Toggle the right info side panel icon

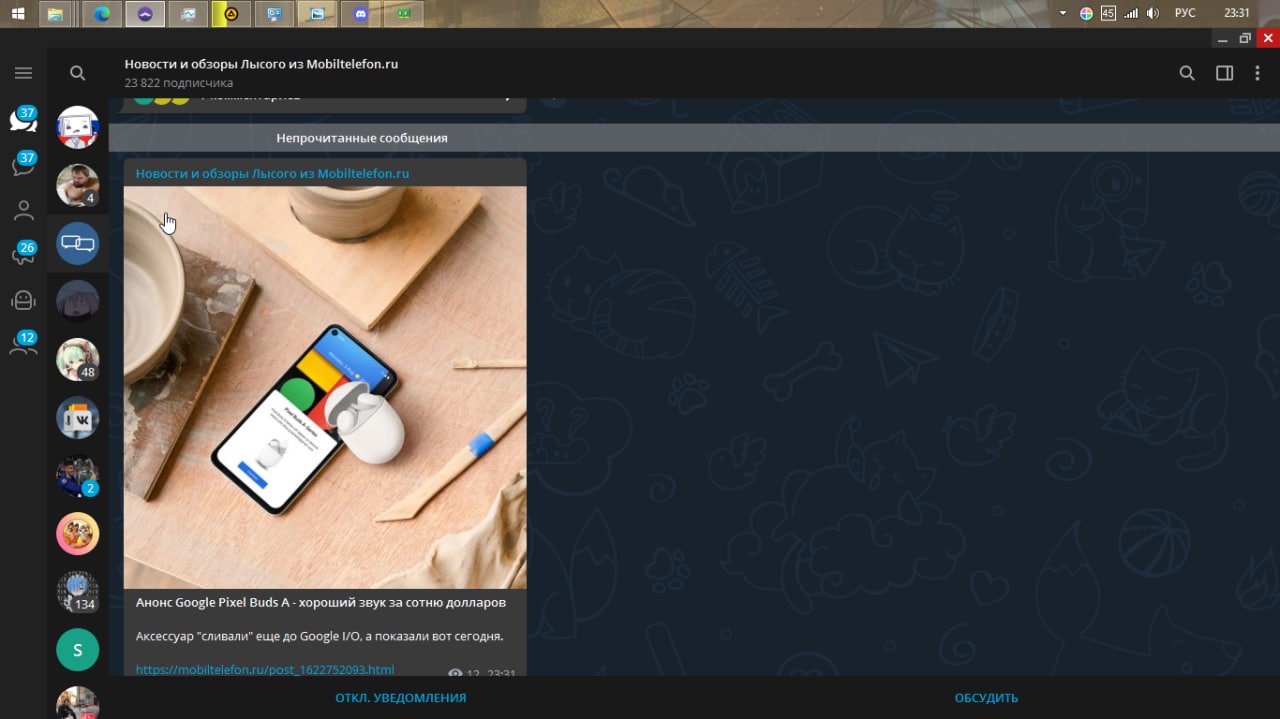tap(1224, 73)
